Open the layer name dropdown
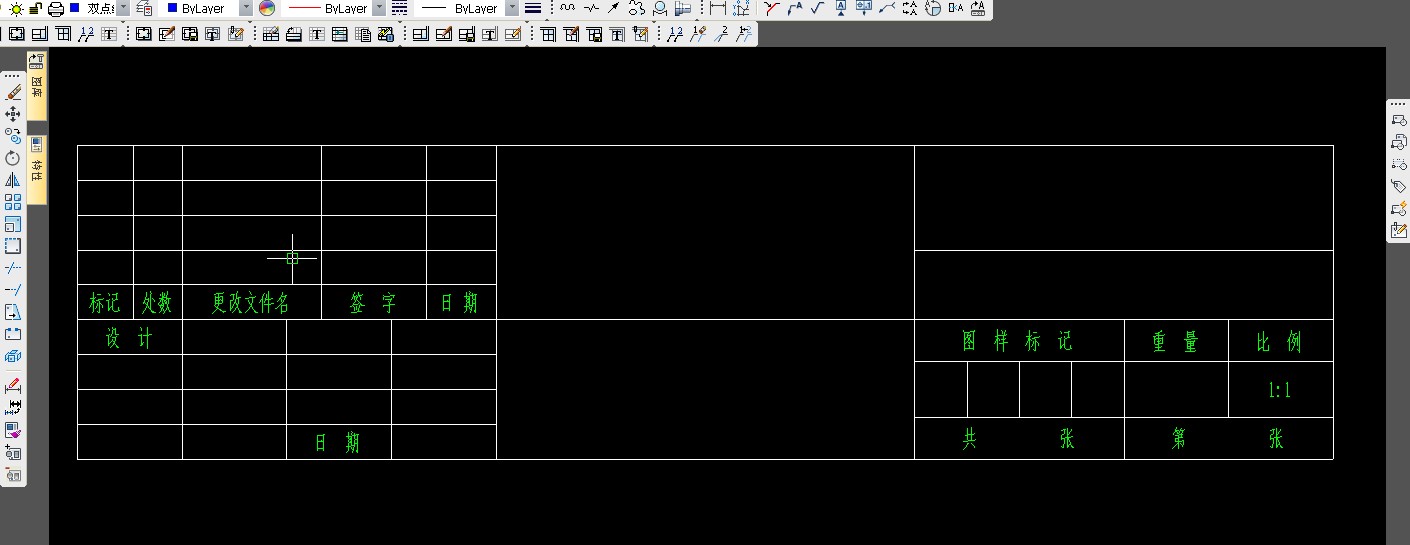Image resolution: width=1410 pixels, height=545 pixels. (x=123, y=8)
